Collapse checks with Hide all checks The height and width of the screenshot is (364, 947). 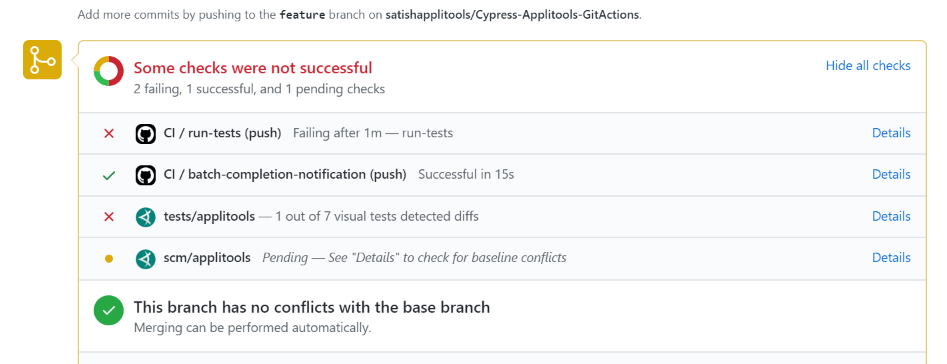tap(868, 66)
